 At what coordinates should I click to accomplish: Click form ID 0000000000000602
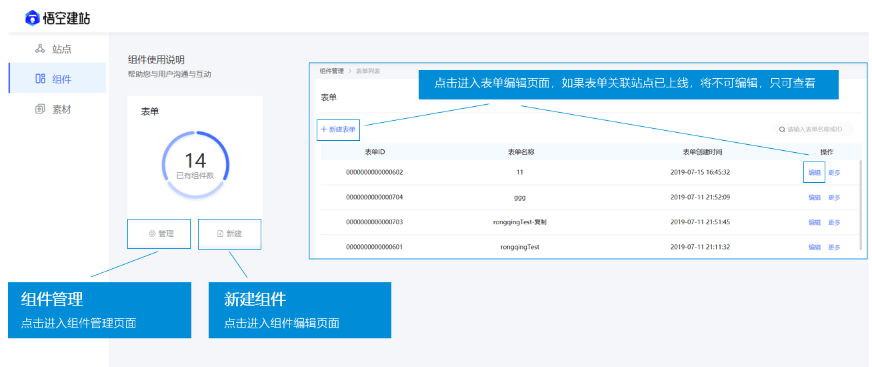[374, 172]
